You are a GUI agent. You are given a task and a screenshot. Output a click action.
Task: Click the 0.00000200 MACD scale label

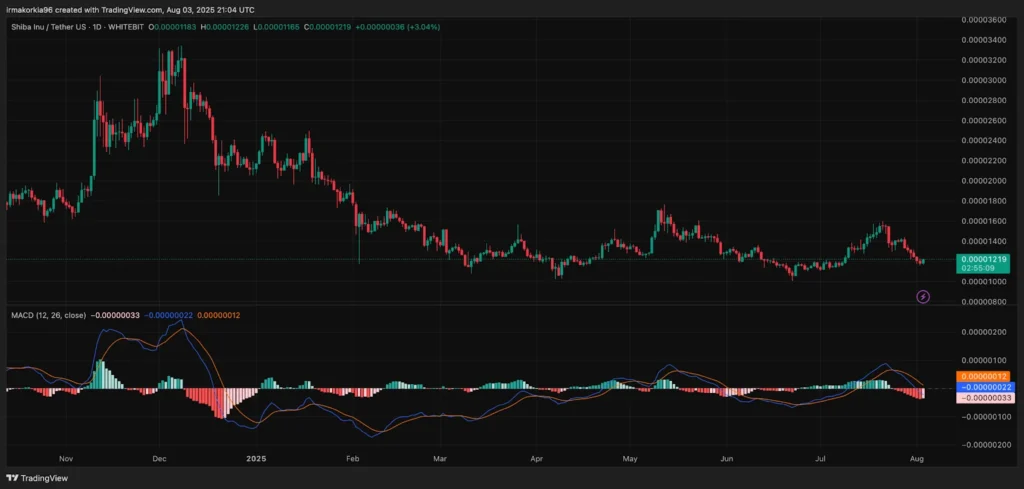(985, 332)
